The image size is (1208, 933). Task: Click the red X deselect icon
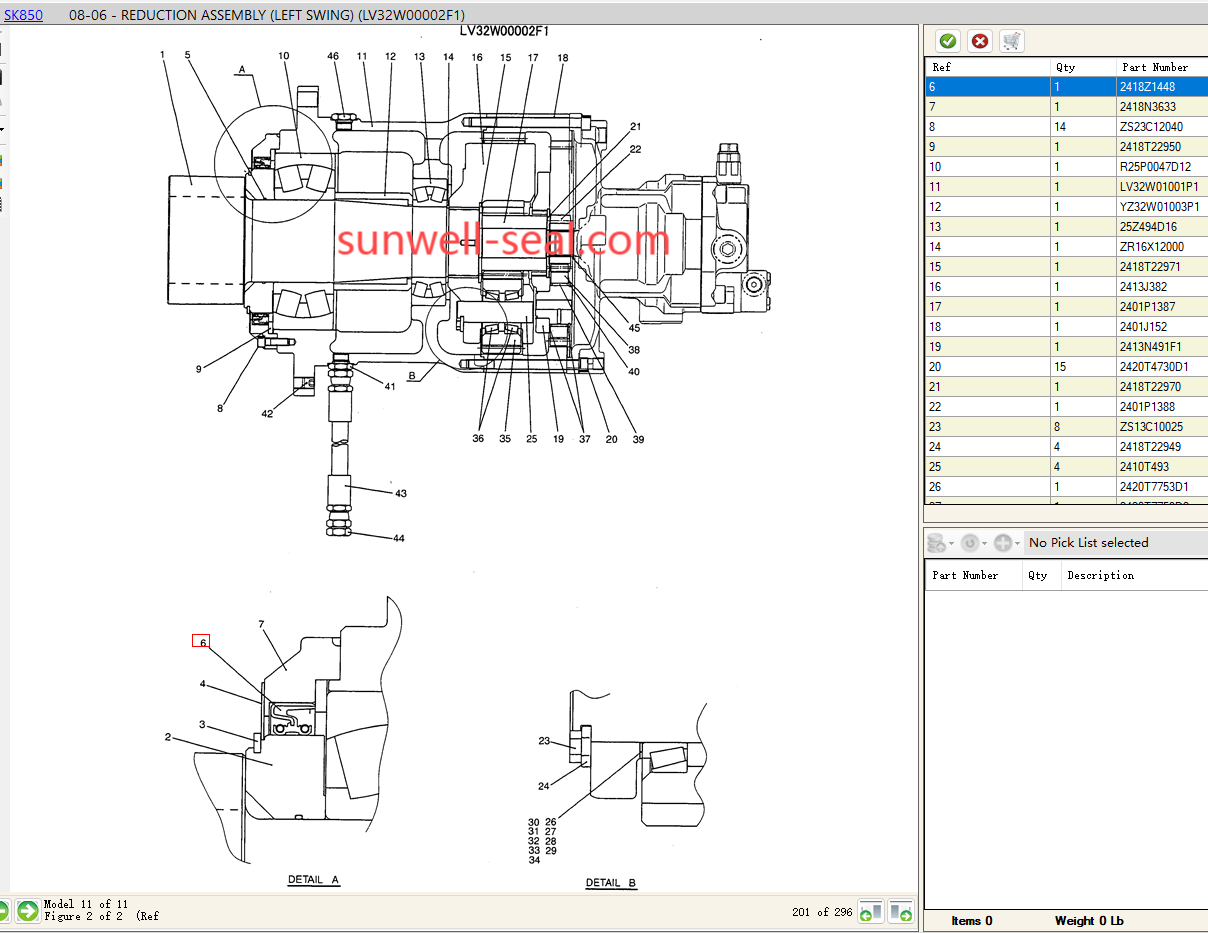[980, 41]
